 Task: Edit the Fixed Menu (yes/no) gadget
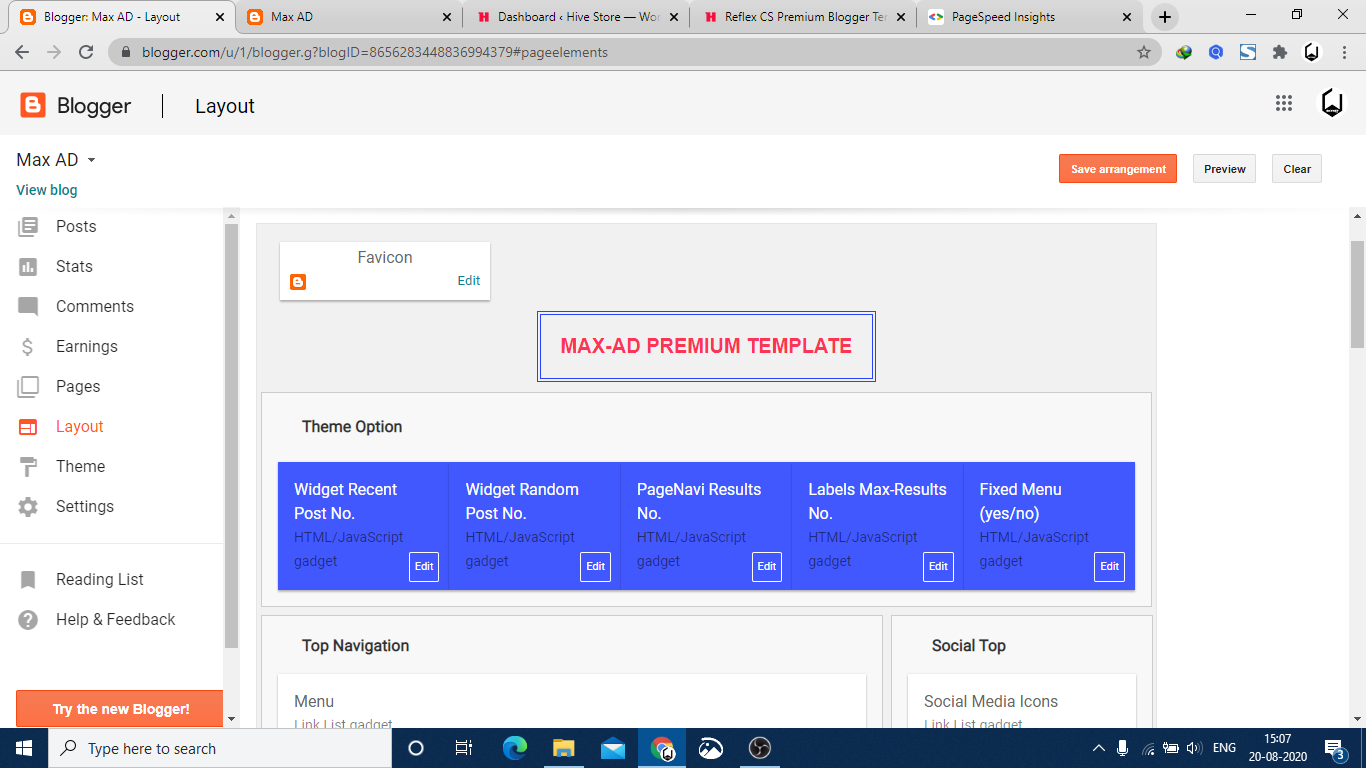coord(1109,566)
